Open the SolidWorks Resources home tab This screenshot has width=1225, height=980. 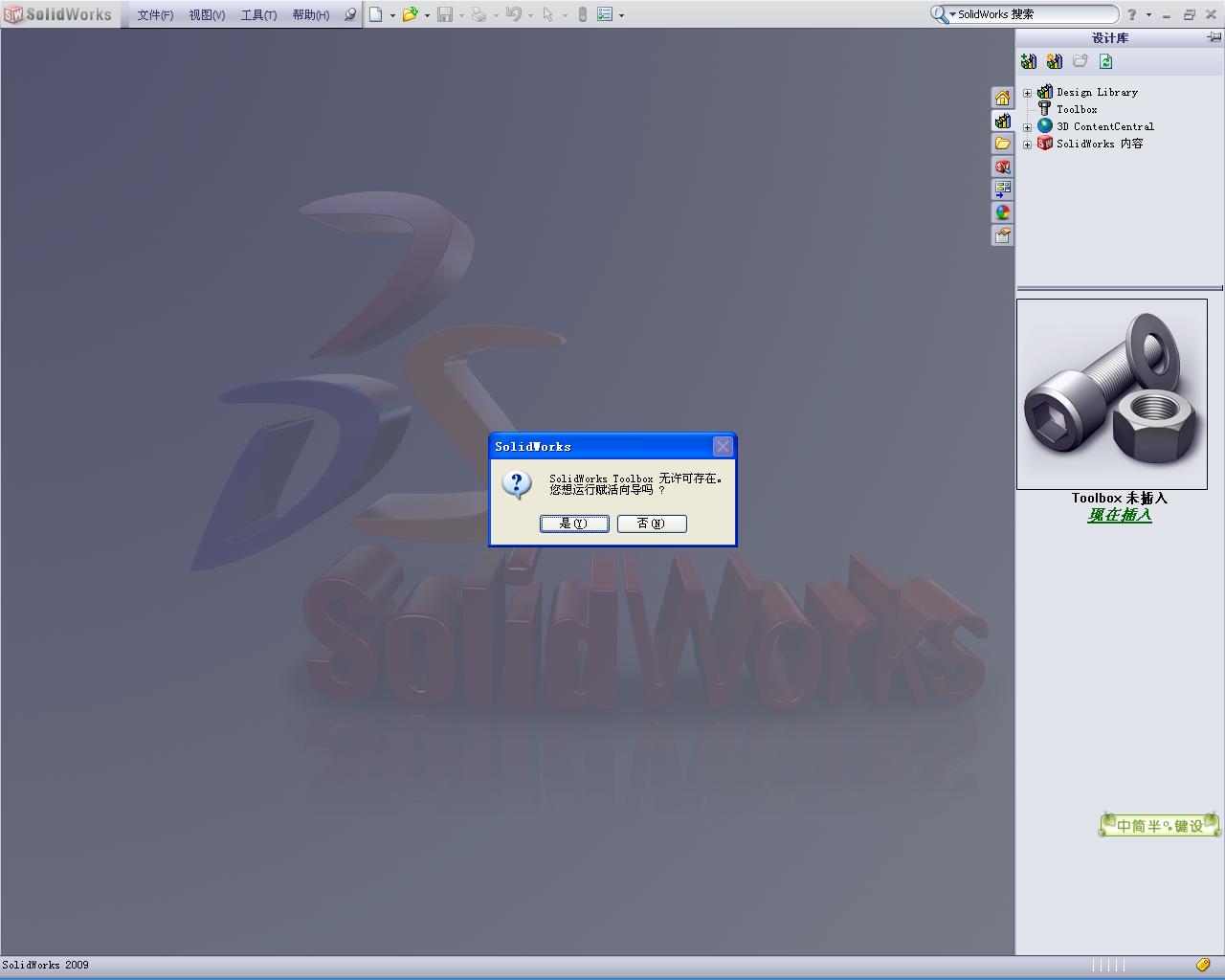[x=1002, y=98]
